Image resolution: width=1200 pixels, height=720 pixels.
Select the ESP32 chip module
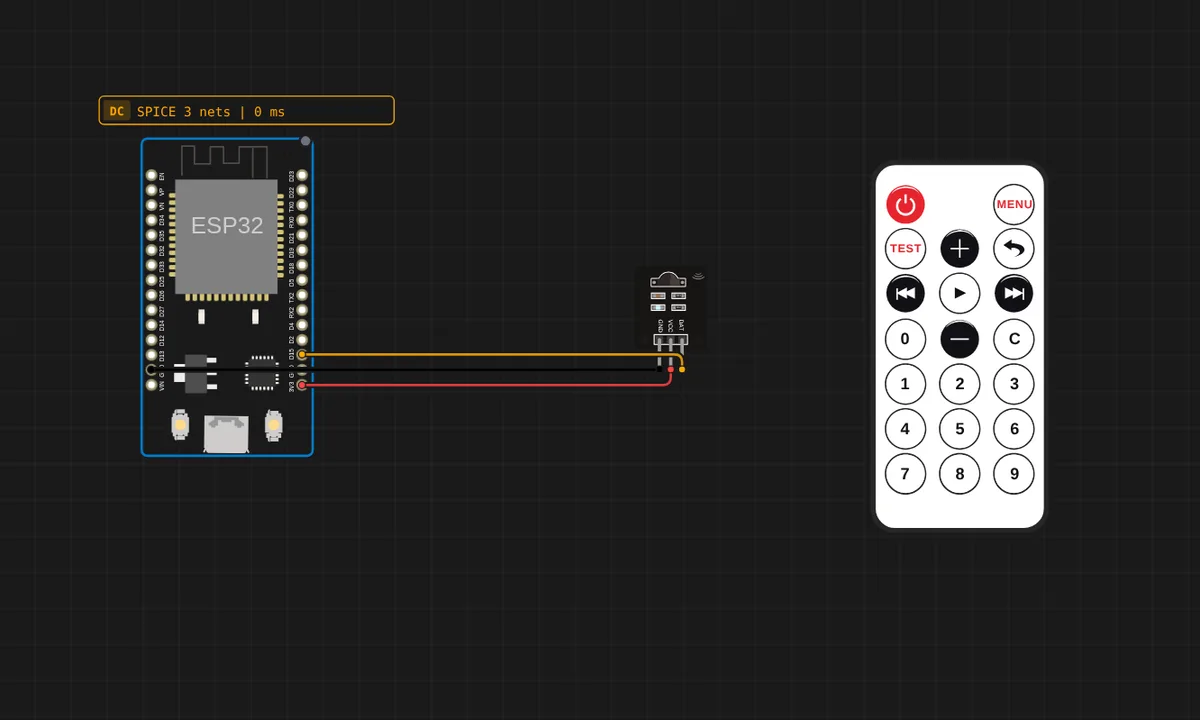tap(227, 237)
